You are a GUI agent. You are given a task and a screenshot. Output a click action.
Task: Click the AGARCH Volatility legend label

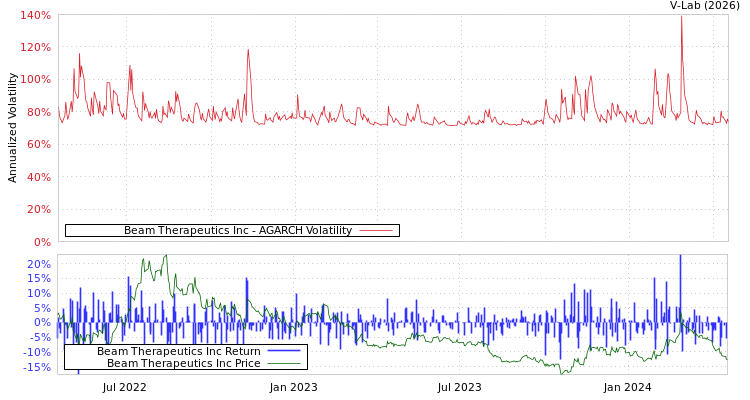(237, 230)
